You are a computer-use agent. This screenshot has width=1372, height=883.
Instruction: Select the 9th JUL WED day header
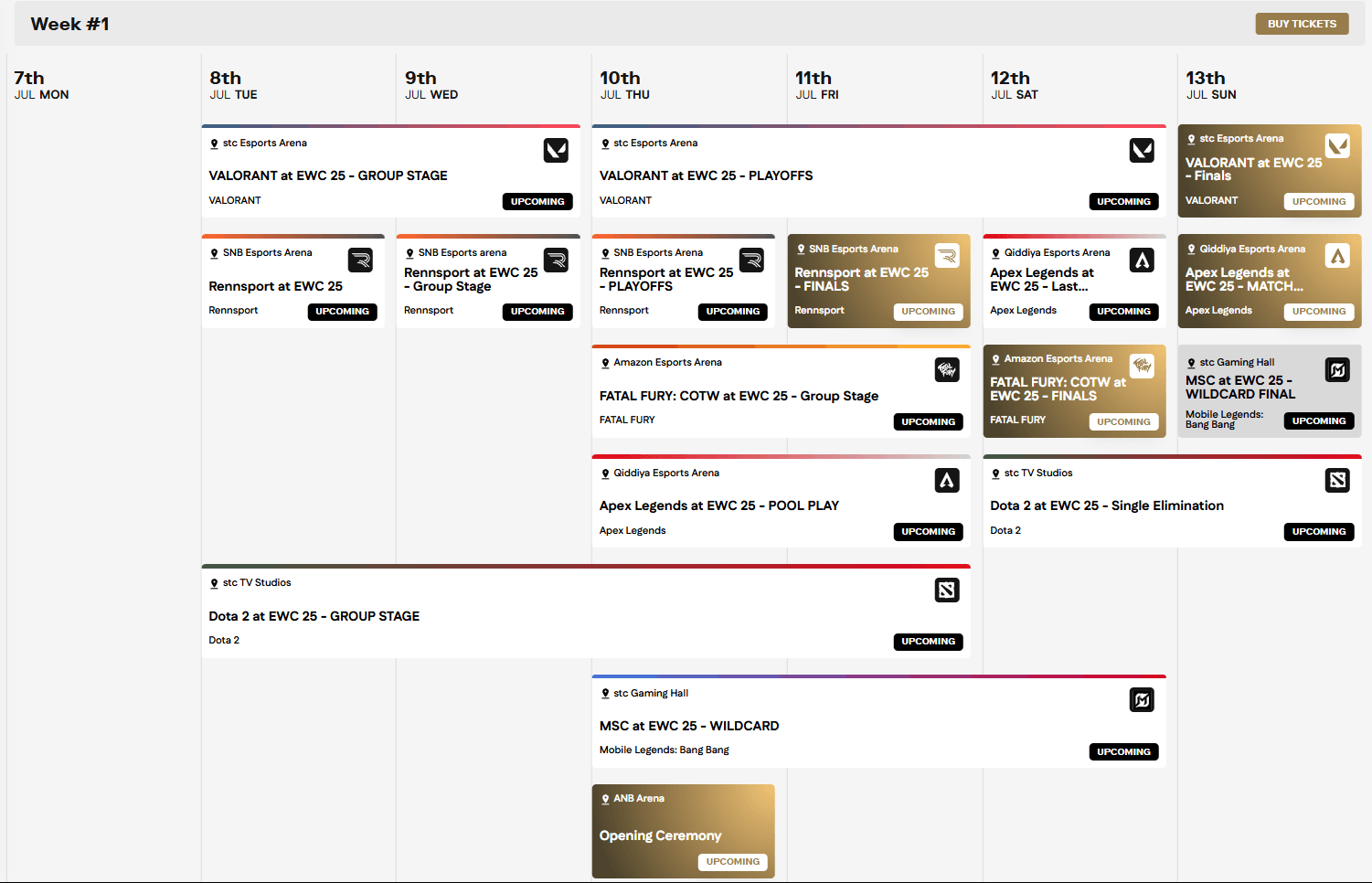click(x=431, y=85)
